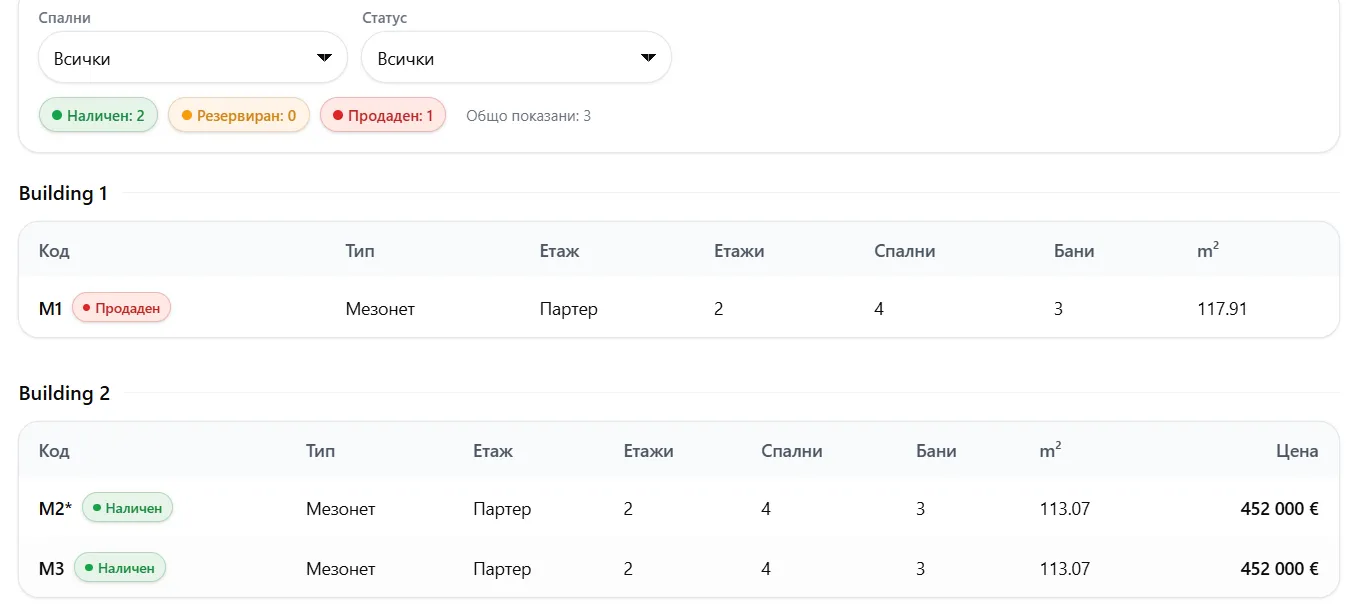Toggle the Резервиран: 0 status filter chip
Screen dimensions: 1355x611
point(239,115)
